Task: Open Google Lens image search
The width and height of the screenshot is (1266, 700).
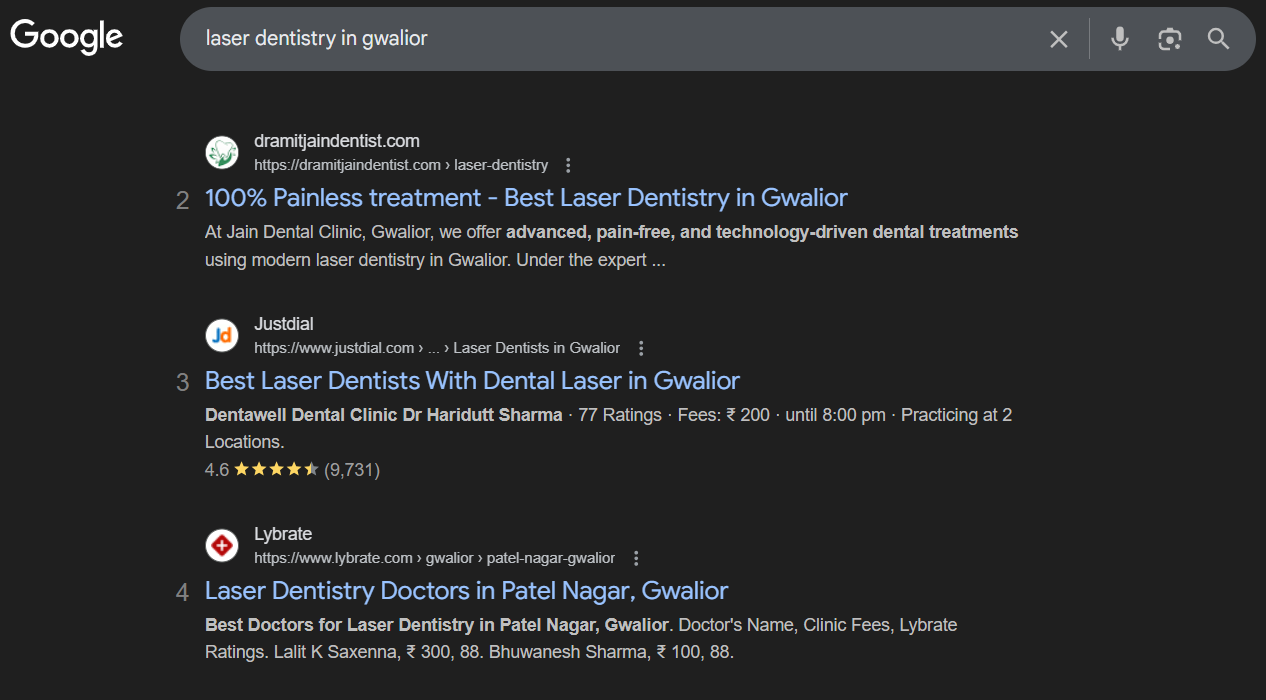Action: coord(1169,39)
